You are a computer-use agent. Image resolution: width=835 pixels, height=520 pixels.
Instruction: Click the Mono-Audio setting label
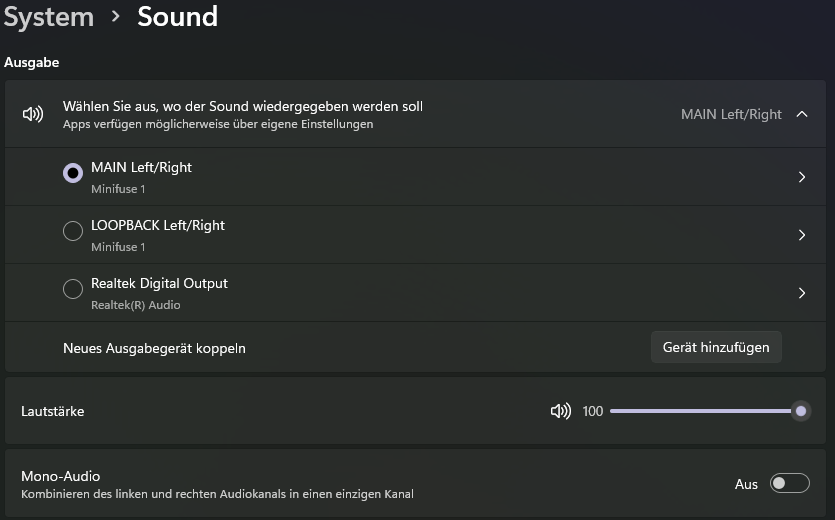61,476
